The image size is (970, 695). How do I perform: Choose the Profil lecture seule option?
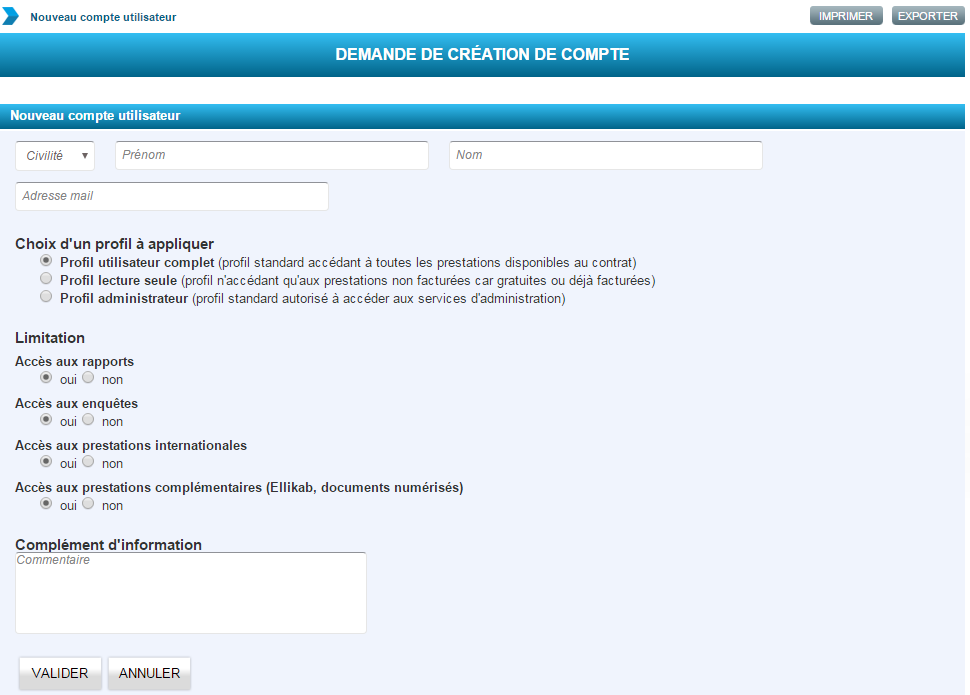(46, 279)
